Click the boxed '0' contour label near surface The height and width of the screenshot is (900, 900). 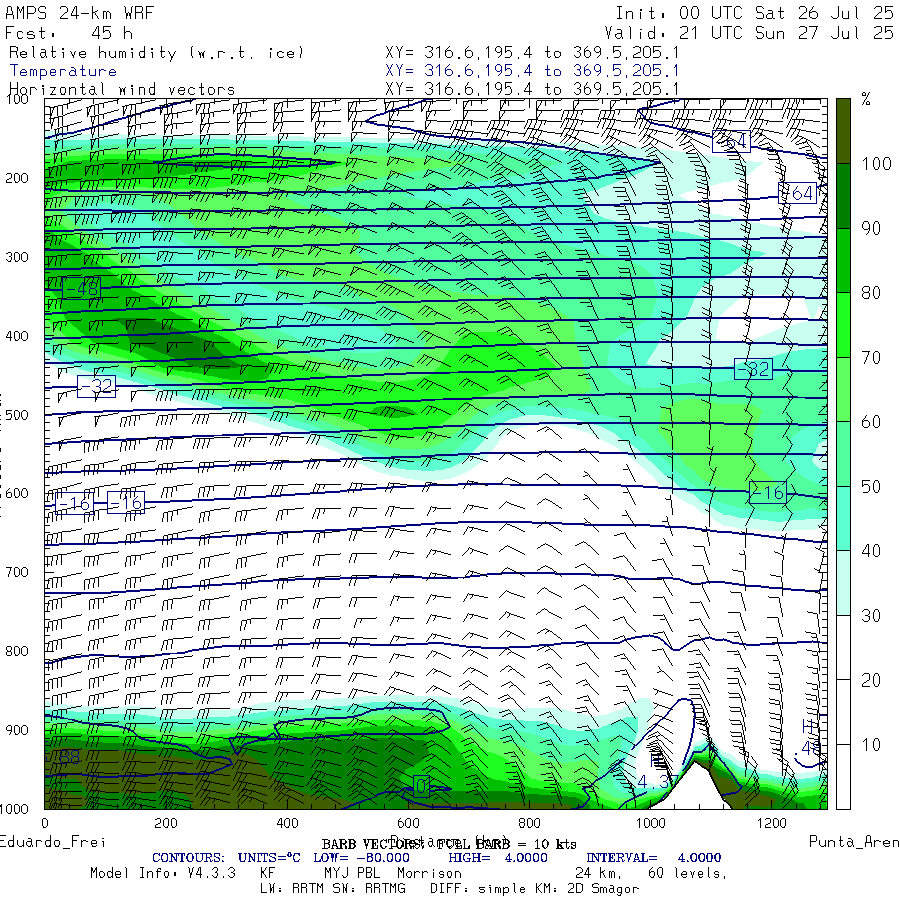coord(422,786)
